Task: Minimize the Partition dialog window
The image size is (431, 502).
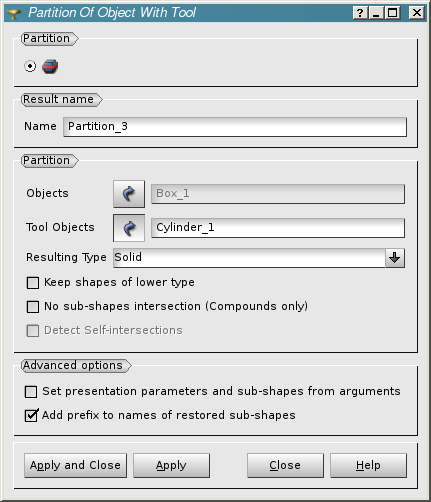Action: [376, 13]
